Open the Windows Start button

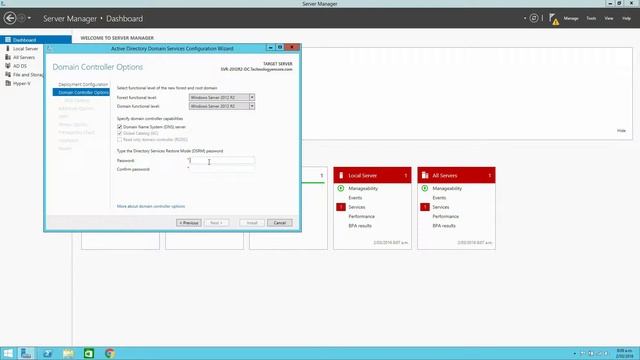8,353
